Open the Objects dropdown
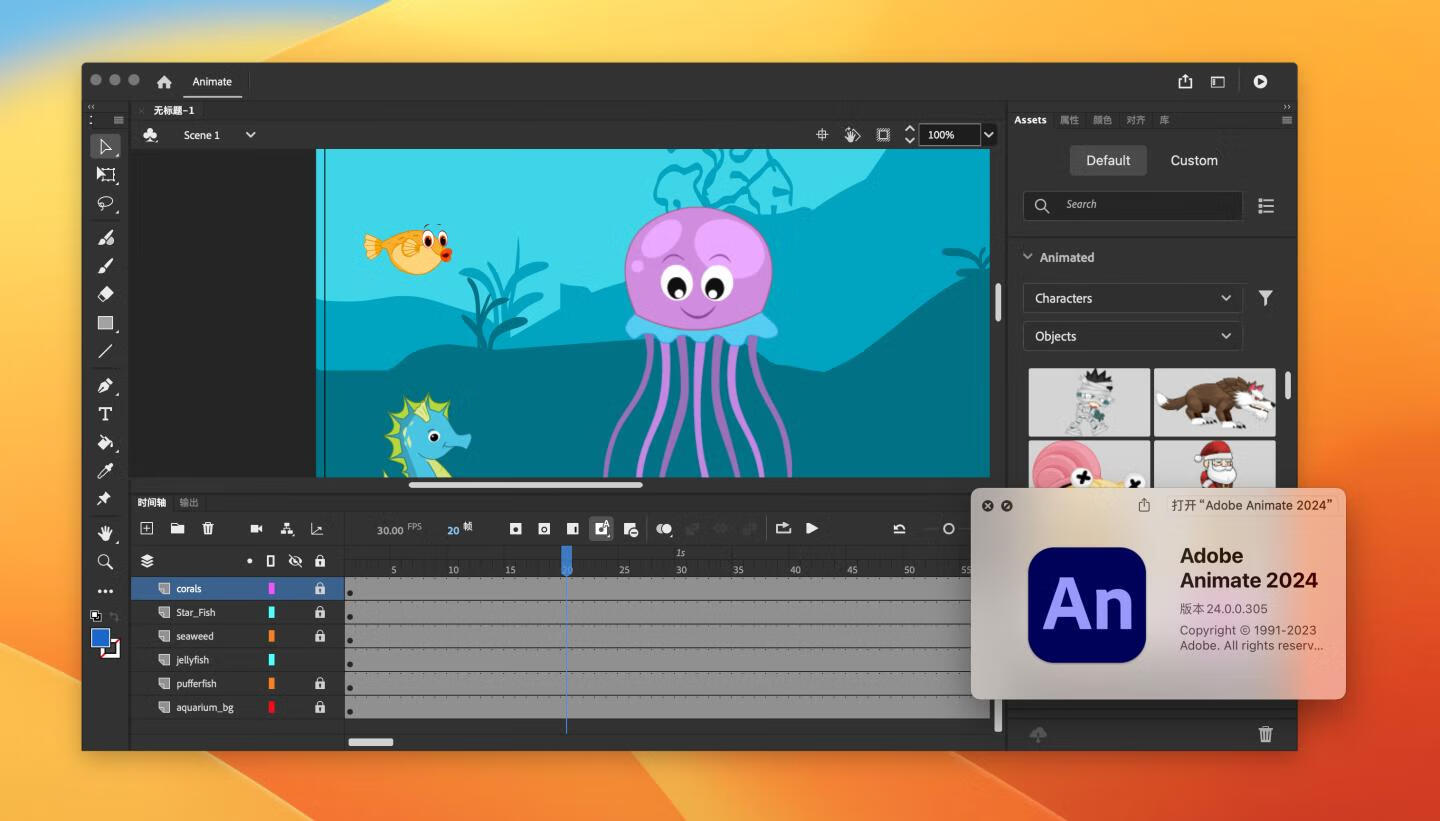 pyautogui.click(x=1133, y=336)
